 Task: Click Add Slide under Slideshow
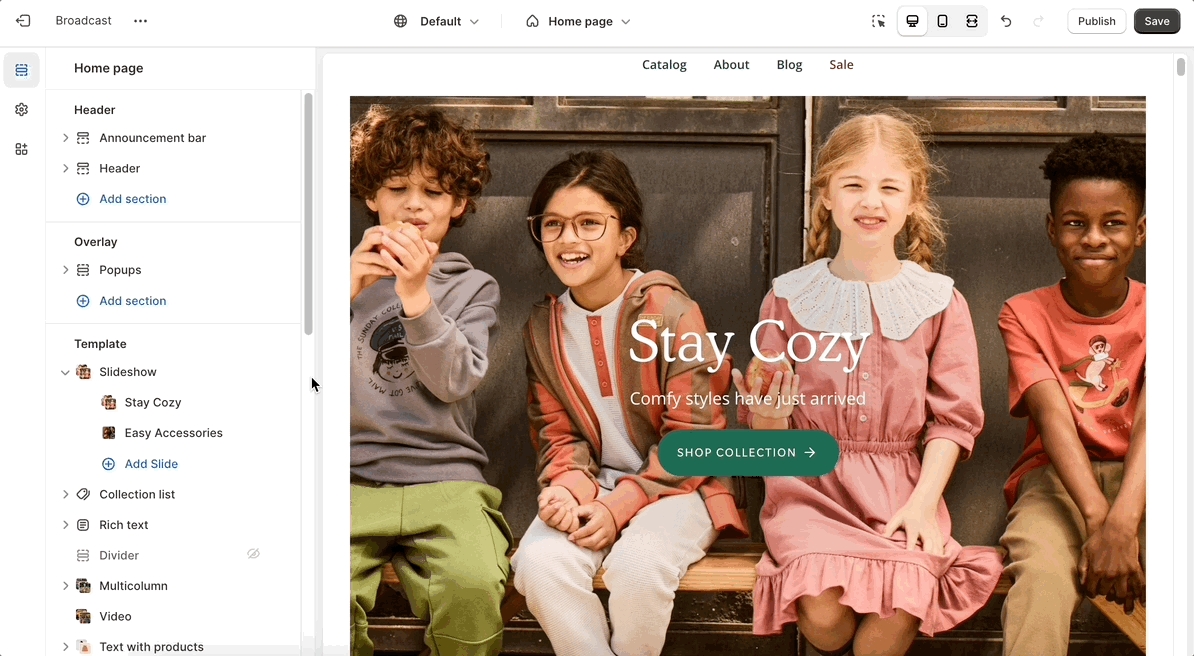click(150, 464)
